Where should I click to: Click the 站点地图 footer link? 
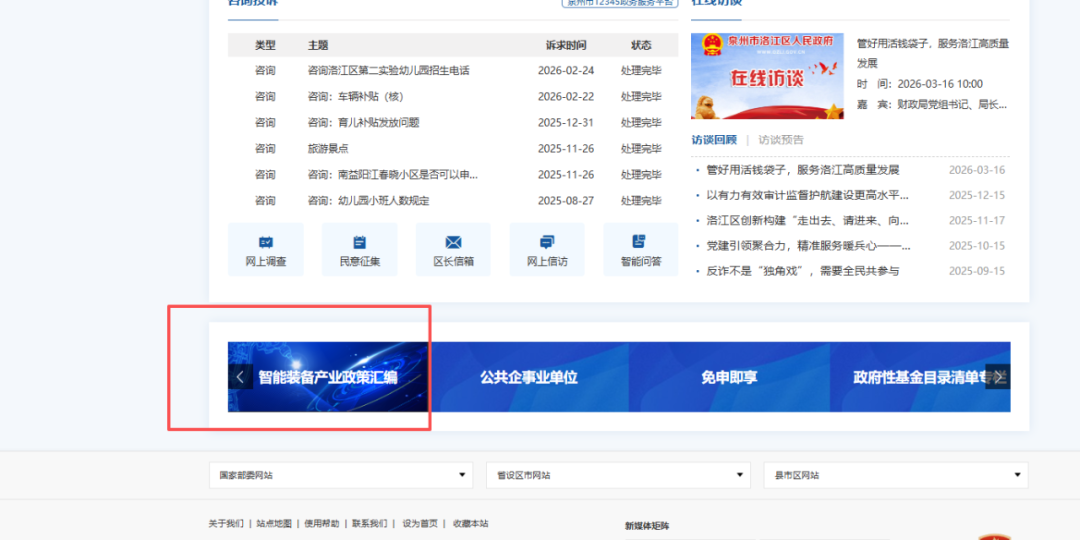coord(274,524)
